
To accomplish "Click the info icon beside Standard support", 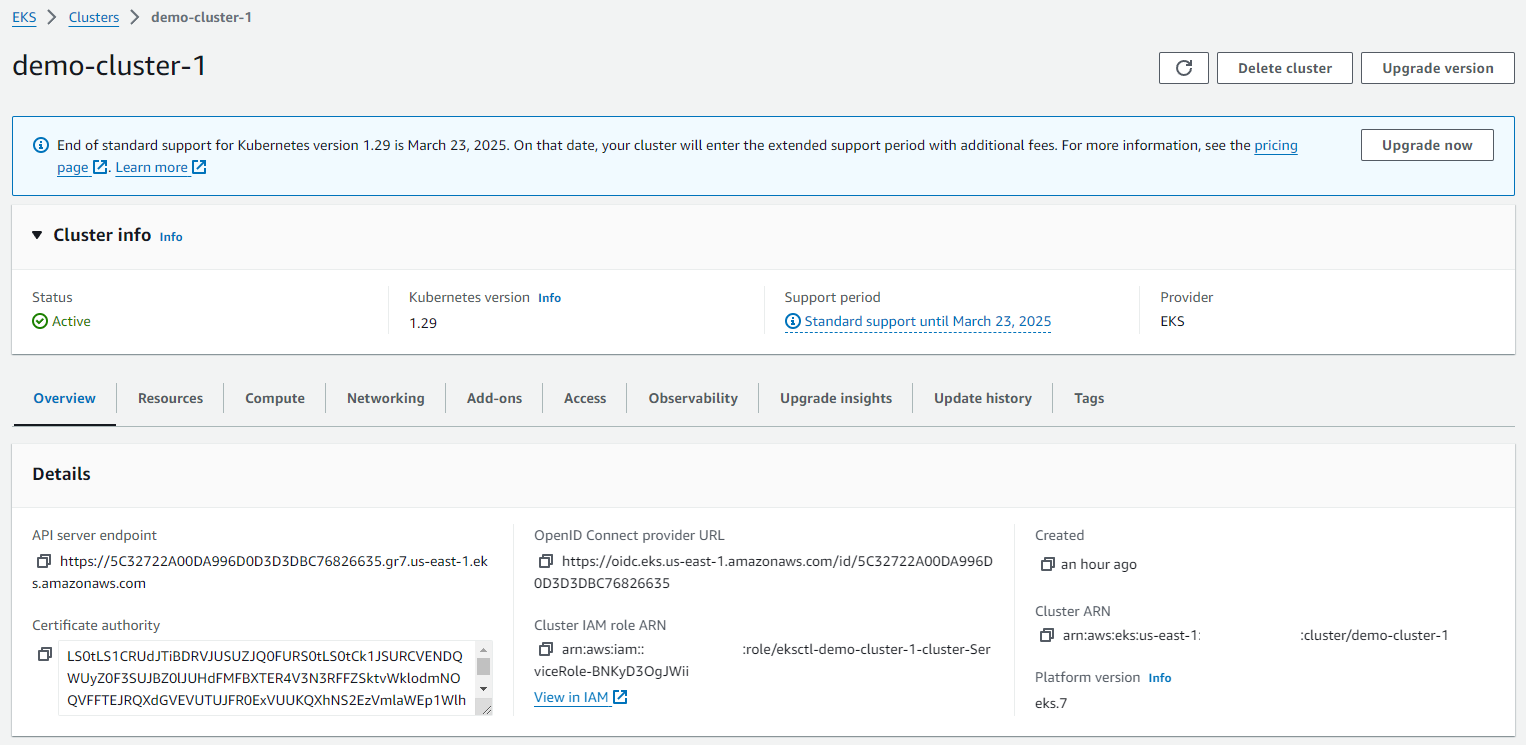I will (793, 321).
